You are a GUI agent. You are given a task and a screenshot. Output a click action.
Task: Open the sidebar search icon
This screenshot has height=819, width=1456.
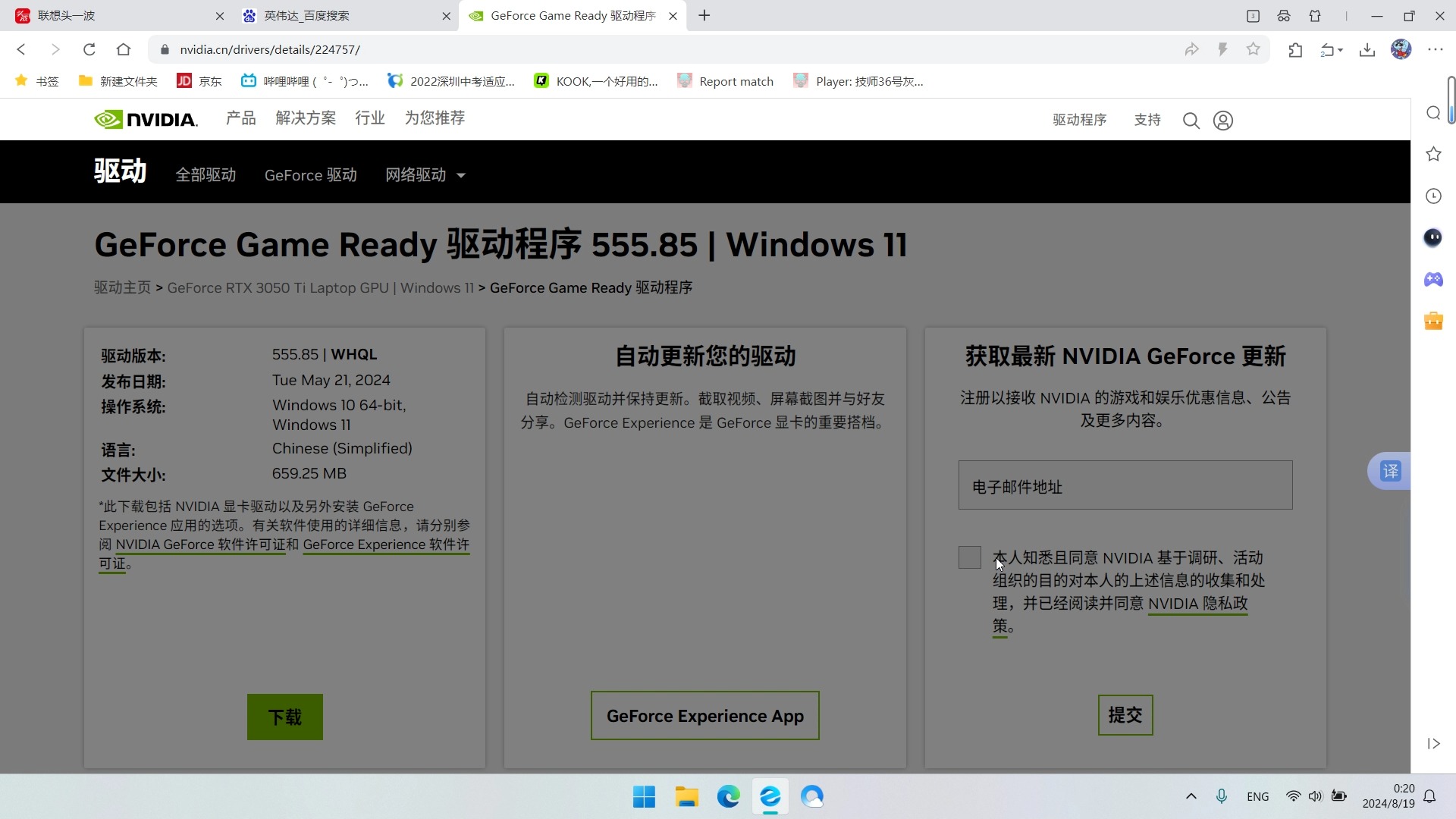tap(1433, 112)
